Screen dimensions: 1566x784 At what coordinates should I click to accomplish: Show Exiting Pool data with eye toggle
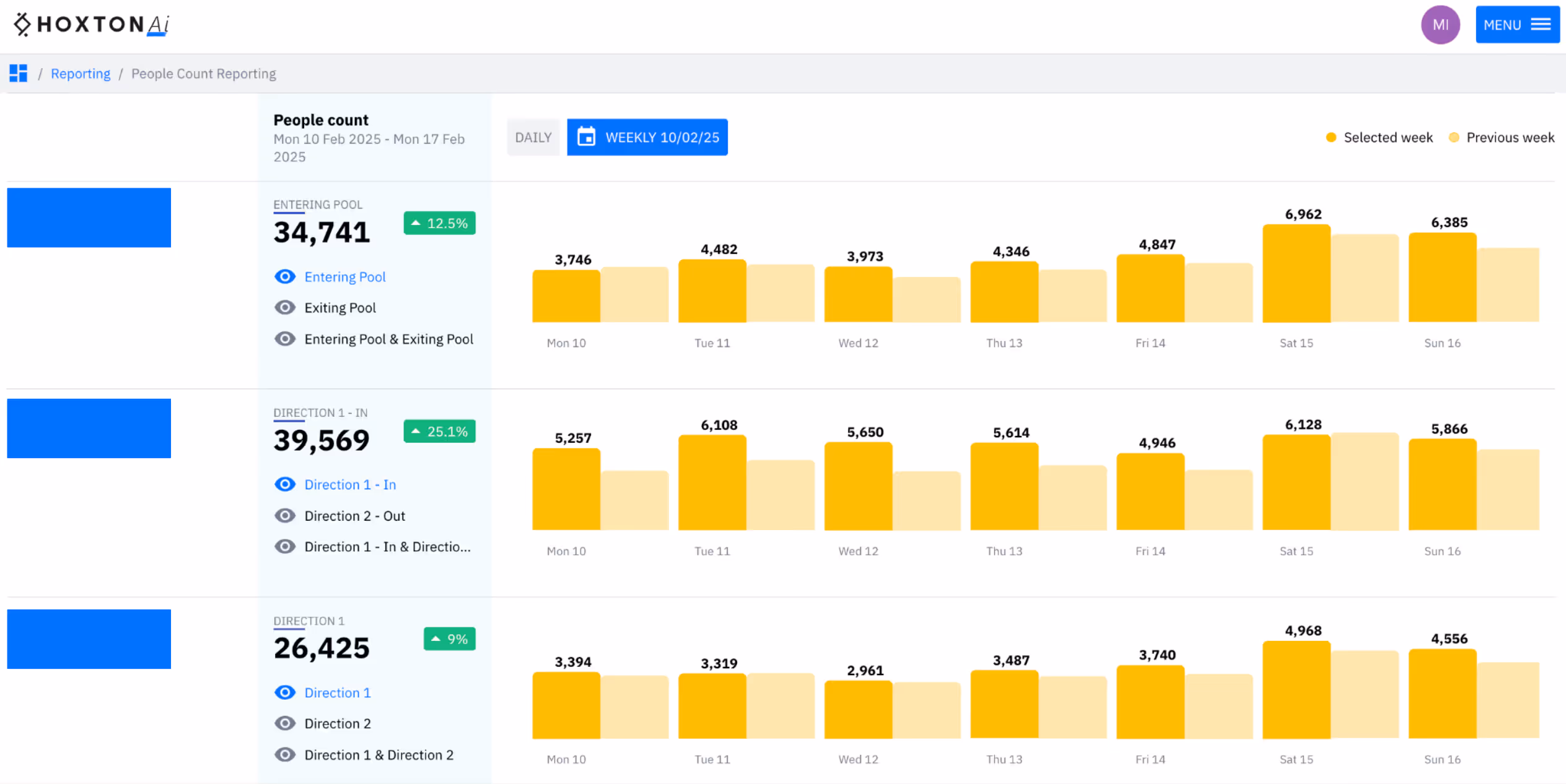tap(285, 307)
